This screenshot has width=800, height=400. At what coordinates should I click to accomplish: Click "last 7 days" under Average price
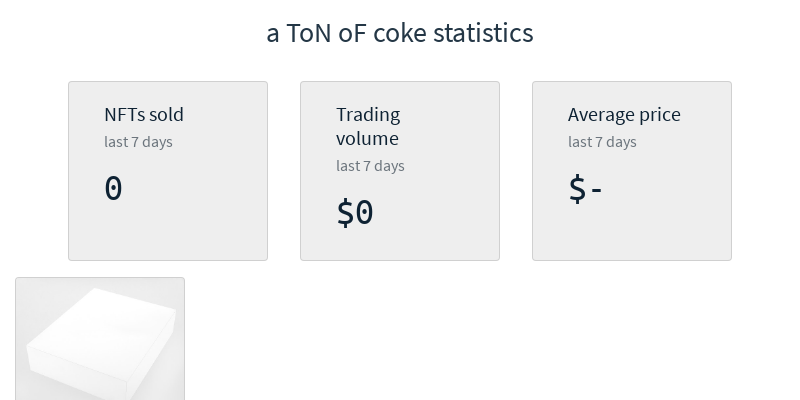602,142
